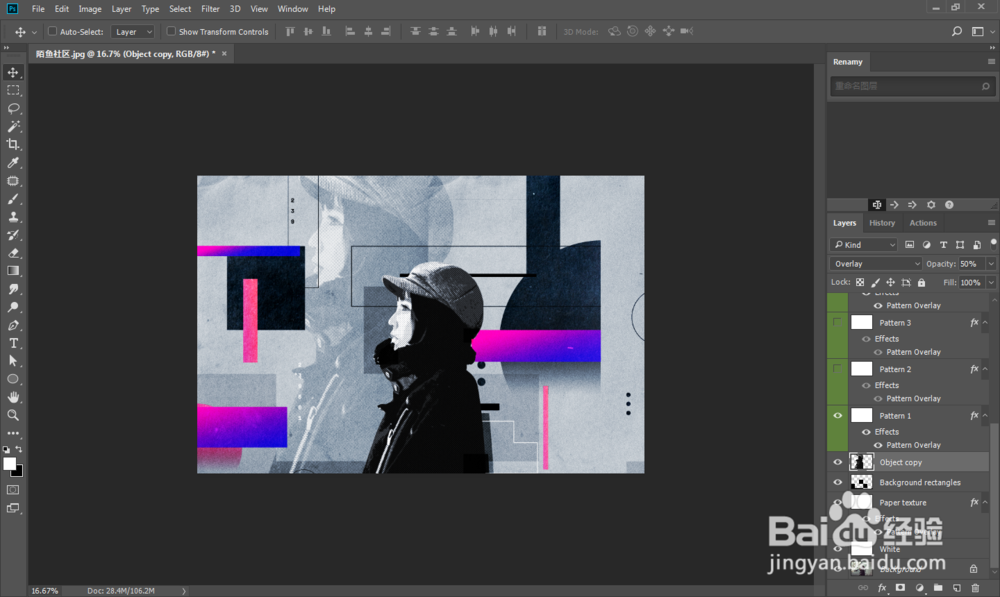Create a new group folder
Screen dimensions: 1000x597
[938, 587]
